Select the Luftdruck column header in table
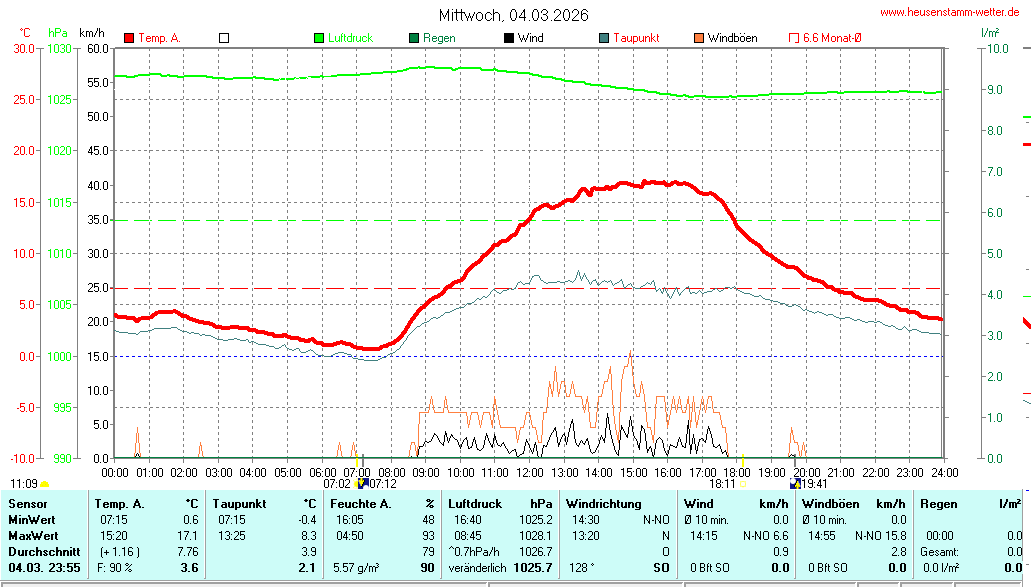This screenshot has width=1034, height=587. pos(474,504)
